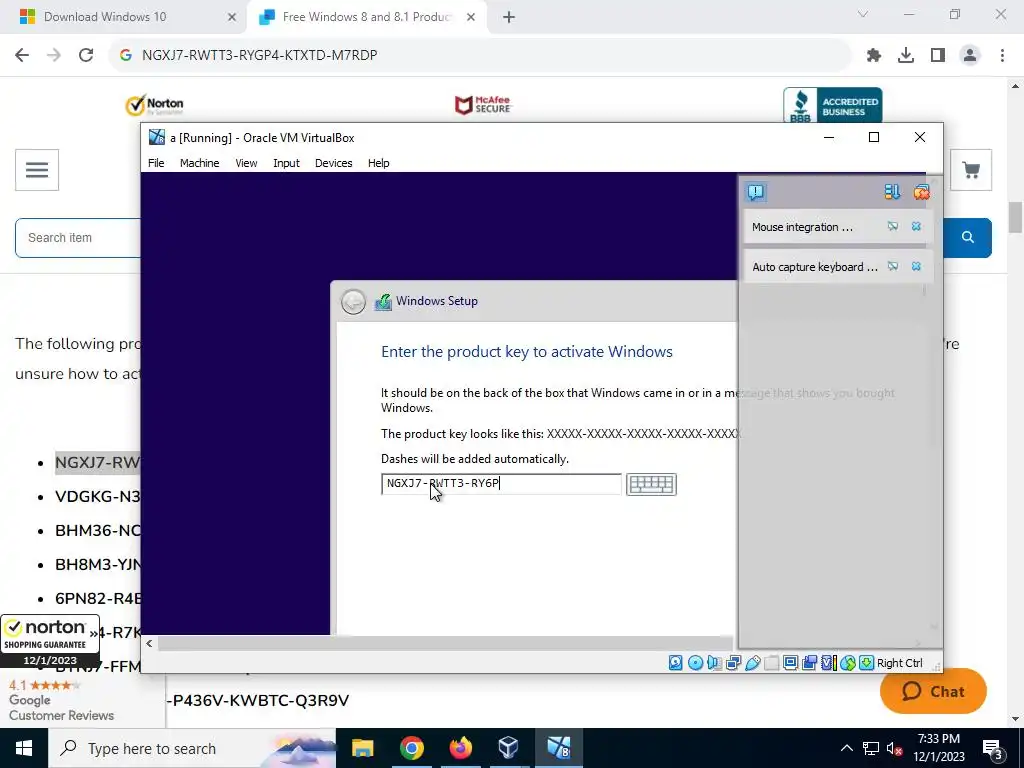Open a new Chrome tab
This screenshot has width=1024, height=768.
509,17
